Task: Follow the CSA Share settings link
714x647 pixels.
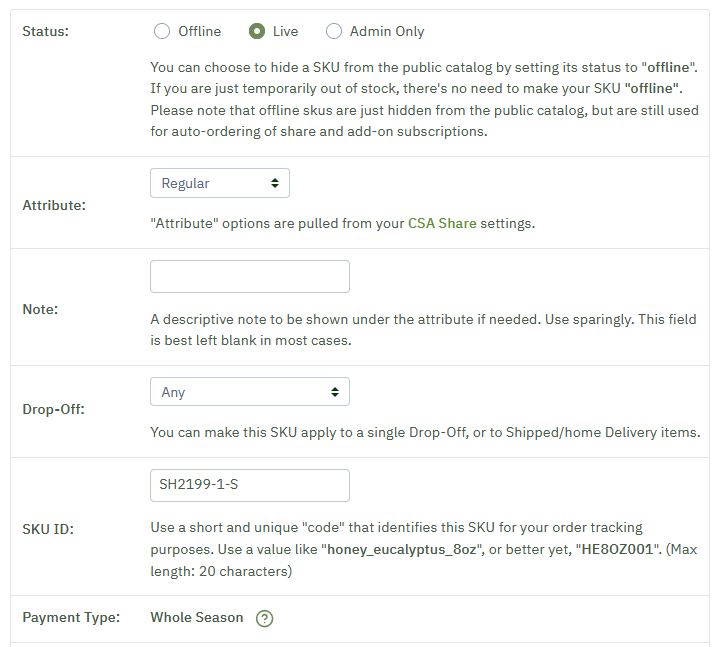Action: tap(442, 224)
